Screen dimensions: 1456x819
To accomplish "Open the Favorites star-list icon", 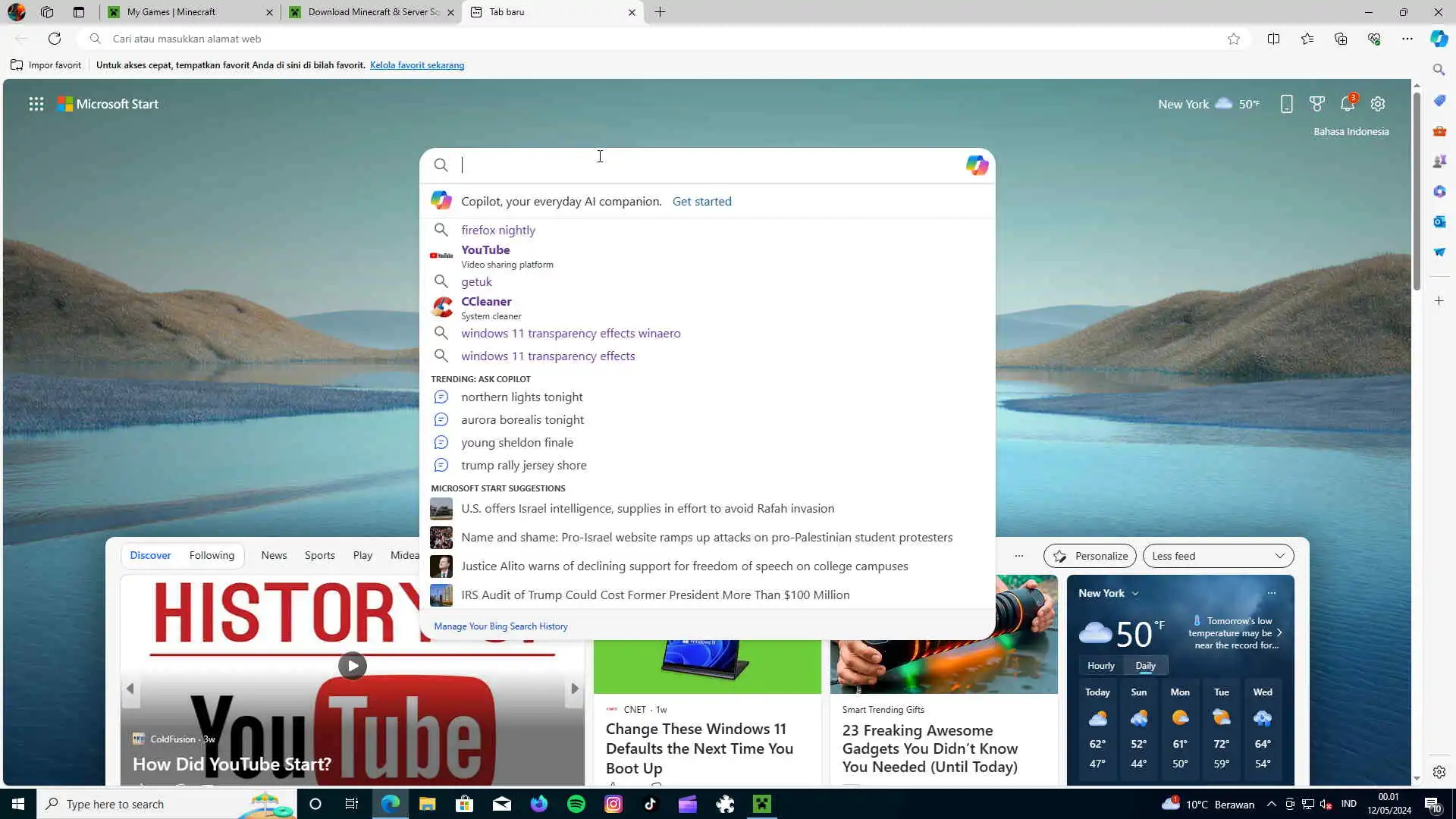I will [1307, 39].
